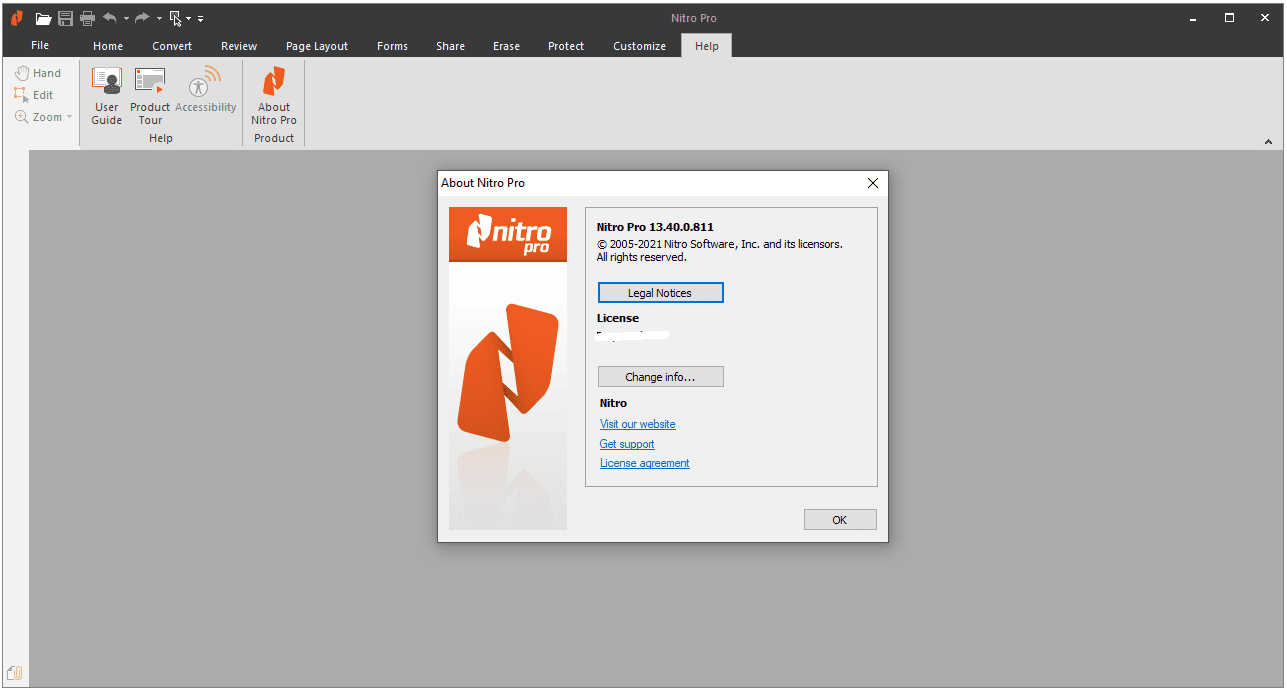This screenshot has width=1287, height=690.
Task: Collapse the ribbon with the chevron
Action: (x=1269, y=143)
